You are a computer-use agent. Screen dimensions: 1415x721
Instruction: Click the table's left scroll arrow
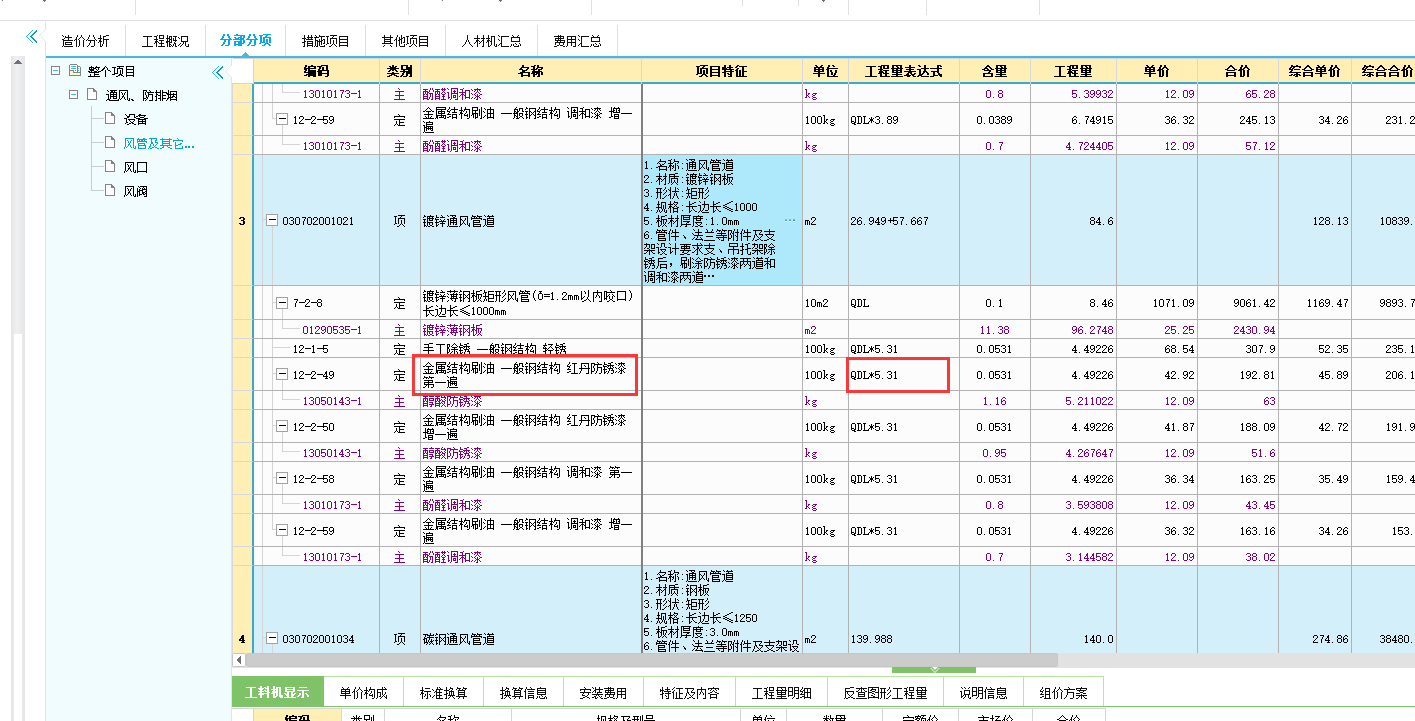click(237, 660)
